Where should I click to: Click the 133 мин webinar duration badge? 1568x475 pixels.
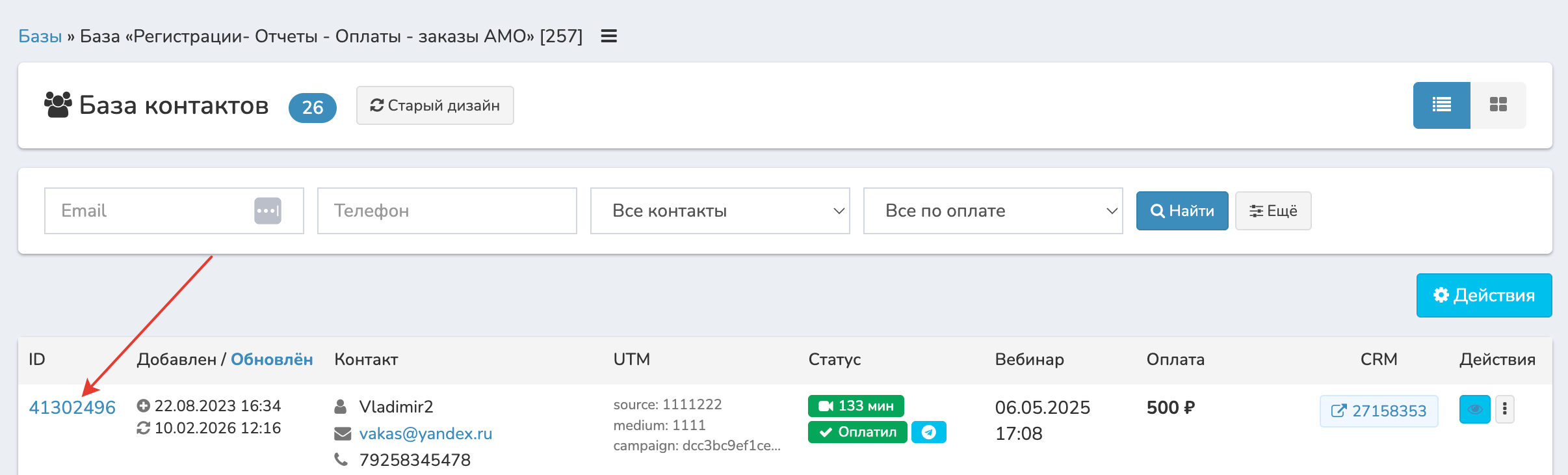(x=856, y=406)
